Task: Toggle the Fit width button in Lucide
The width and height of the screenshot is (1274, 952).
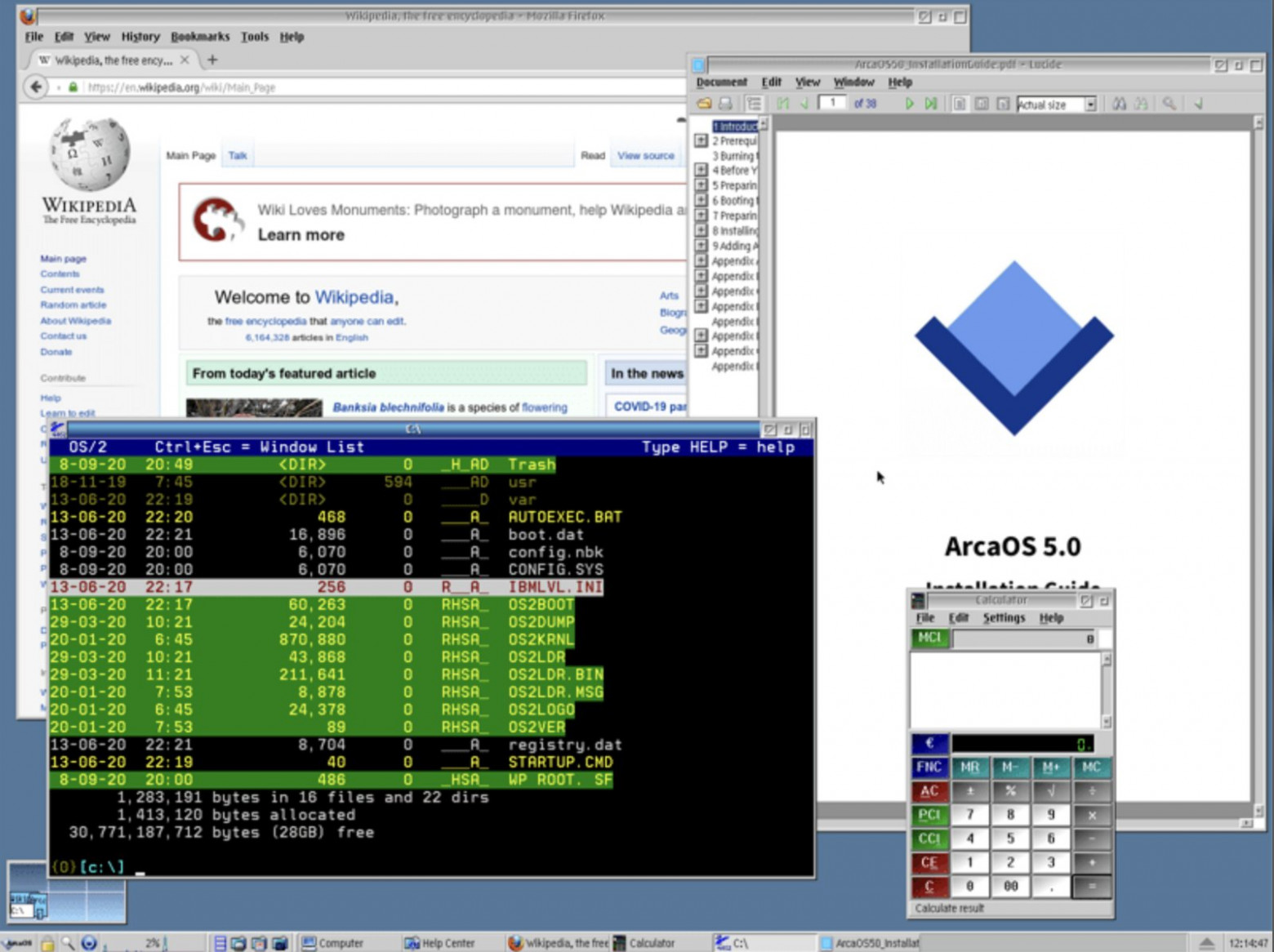Action: [x=1003, y=104]
